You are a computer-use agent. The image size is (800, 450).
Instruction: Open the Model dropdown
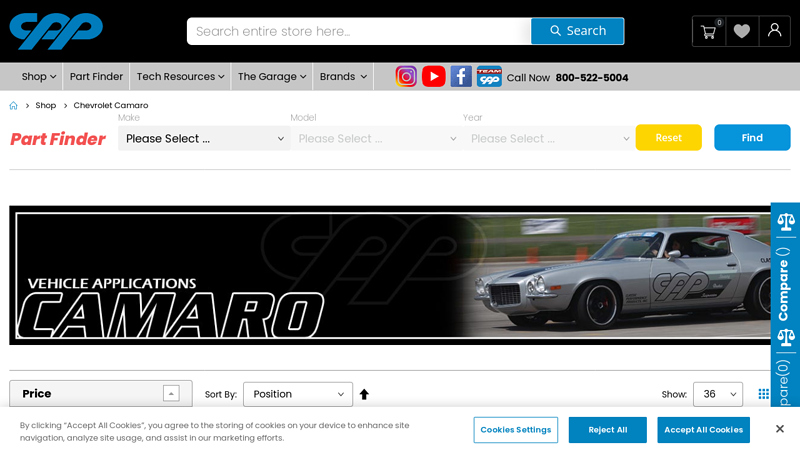[377, 138]
